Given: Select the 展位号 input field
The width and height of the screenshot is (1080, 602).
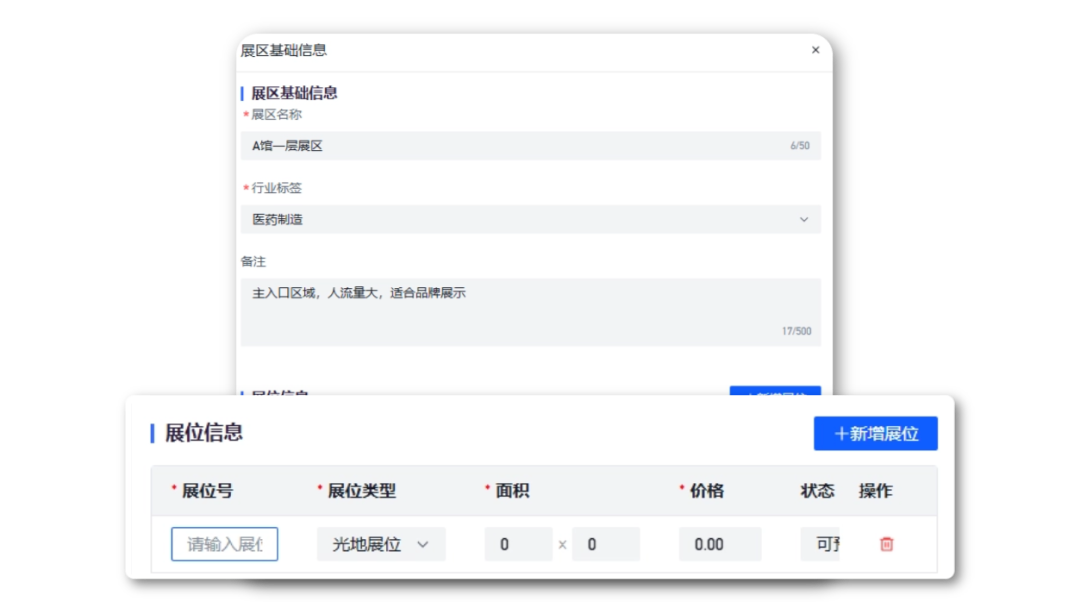Looking at the screenshot, I should [224, 544].
